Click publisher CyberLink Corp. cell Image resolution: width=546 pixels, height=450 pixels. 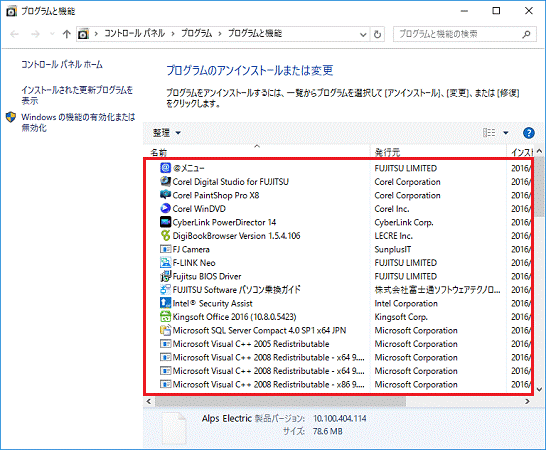click(404, 222)
